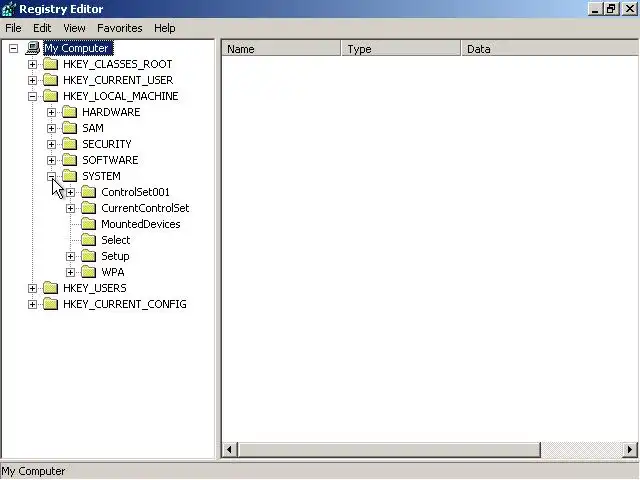Open the File menu

coord(13,28)
